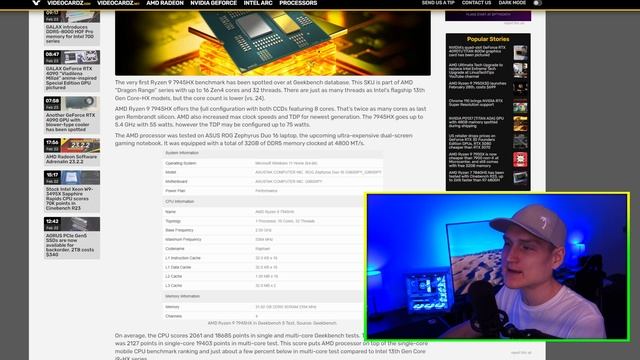Open AMD Ultimate Tech Upgrade popular story
This screenshot has height=360, width=640.
(x=476, y=71)
